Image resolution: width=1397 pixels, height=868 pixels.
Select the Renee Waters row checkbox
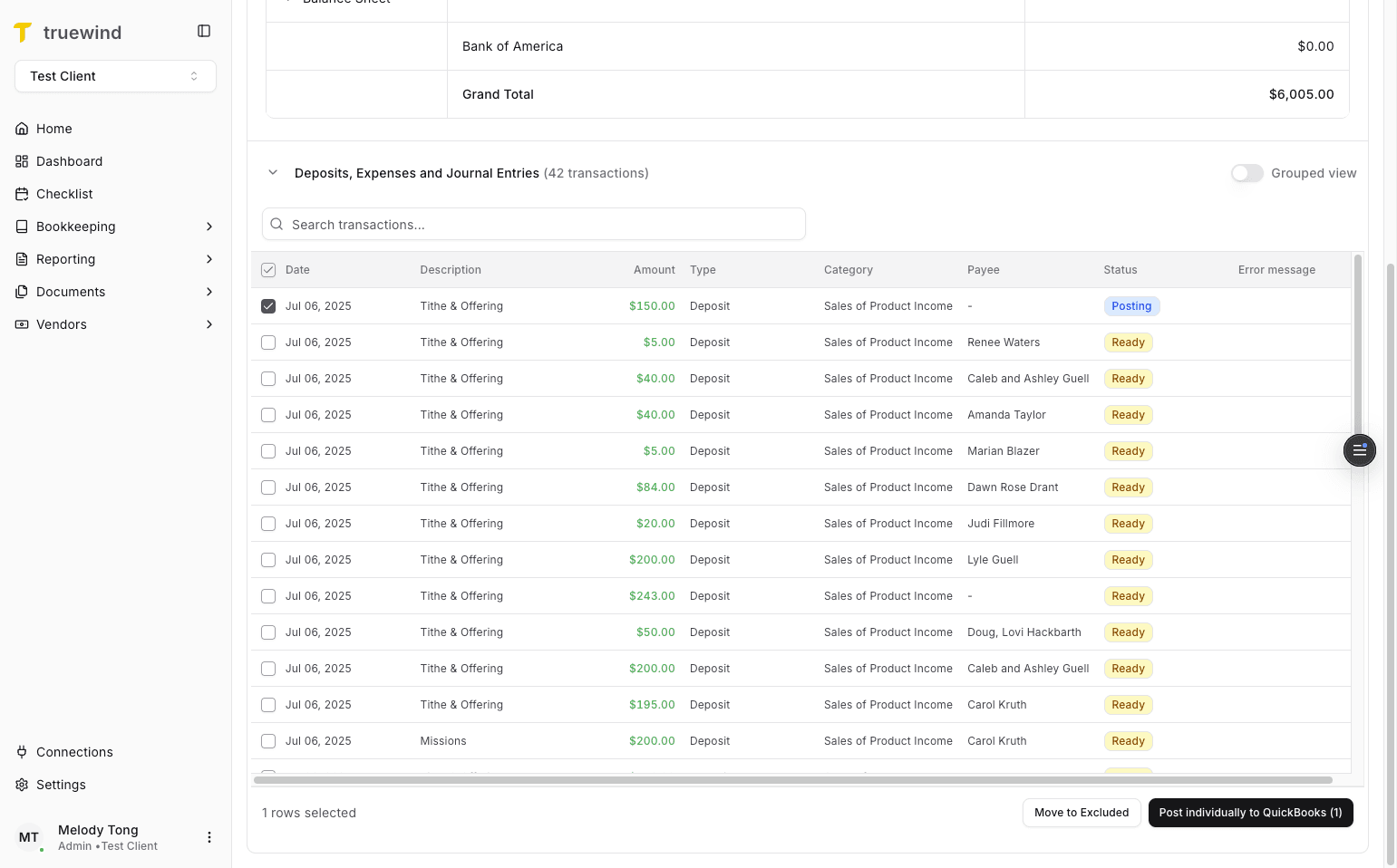pyautogui.click(x=268, y=342)
